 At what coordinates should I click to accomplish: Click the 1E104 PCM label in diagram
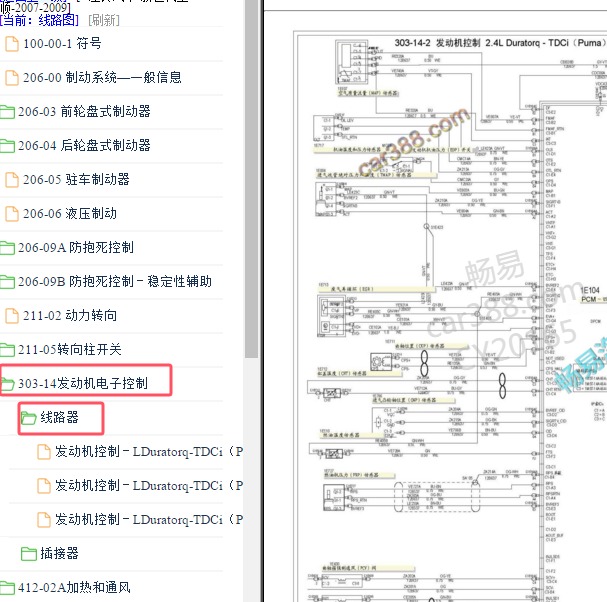pos(593,295)
